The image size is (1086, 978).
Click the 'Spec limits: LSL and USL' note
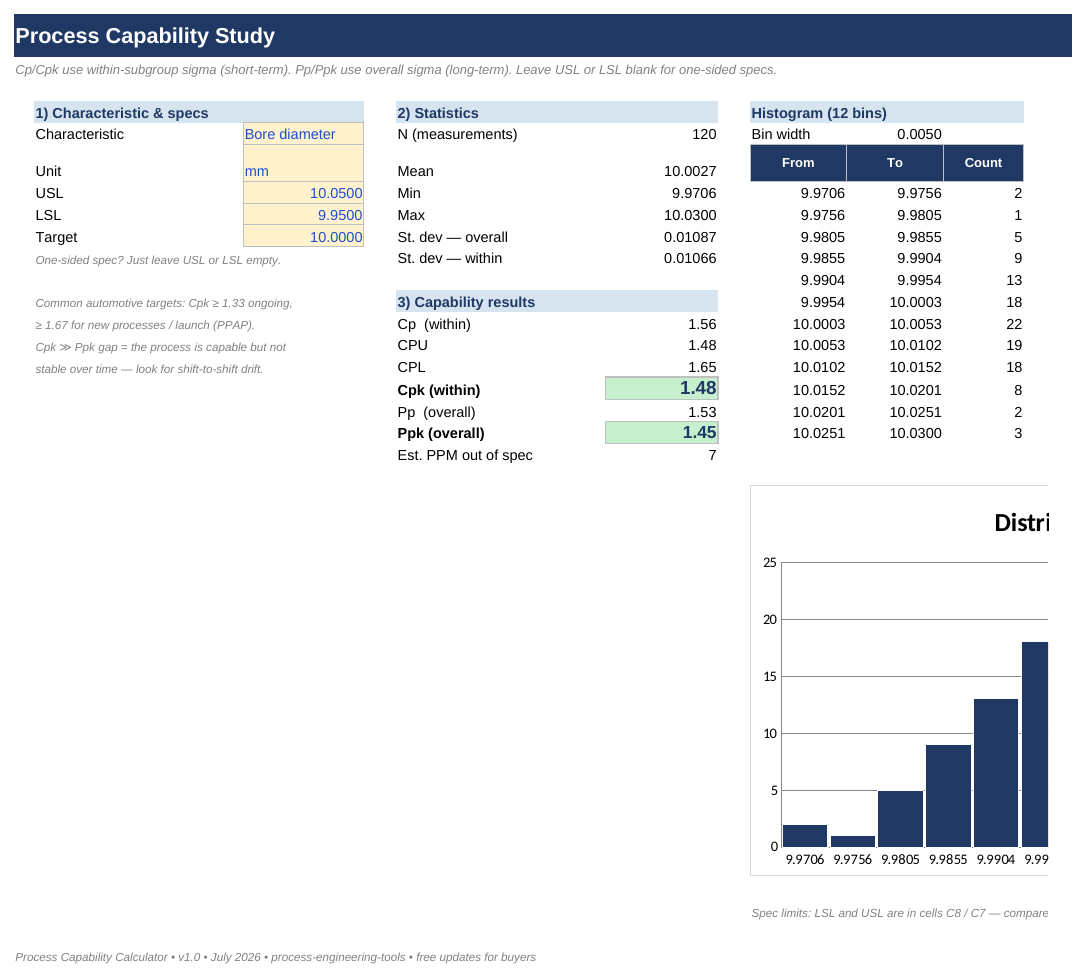point(900,913)
